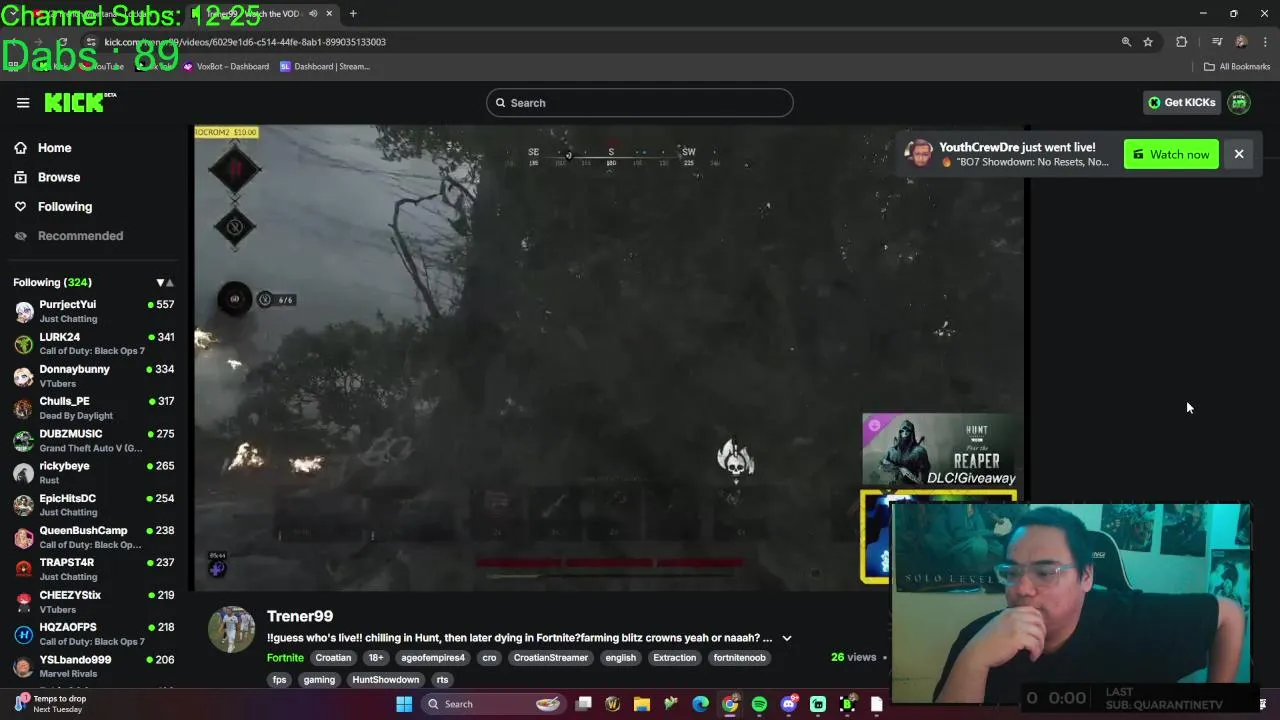Image resolution: width=1280 pixels, height=720 pixels.
Task: Click the Get KICKs button
Action: (x=1181, y=102)
